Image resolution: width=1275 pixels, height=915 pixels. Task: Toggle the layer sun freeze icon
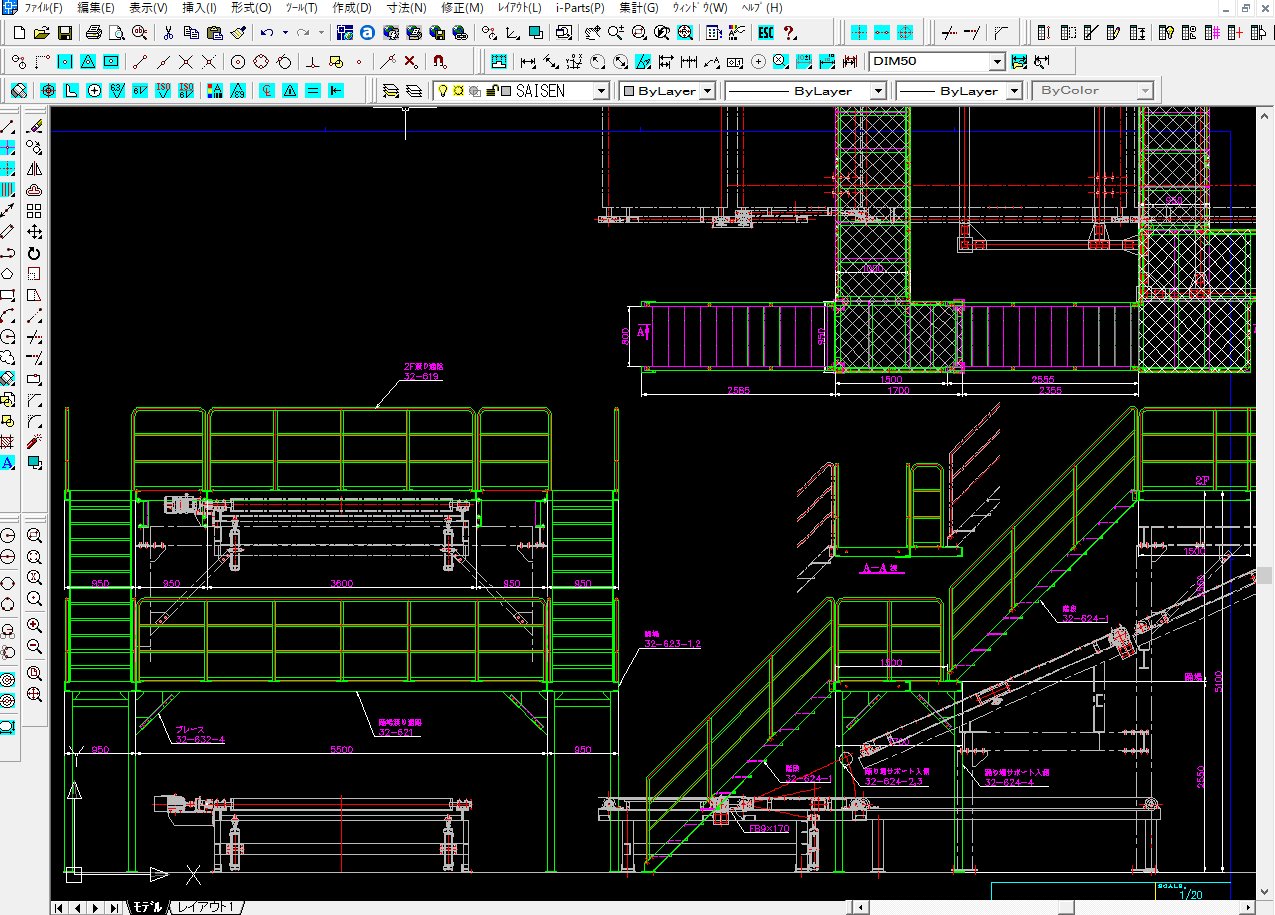(458, 91)
